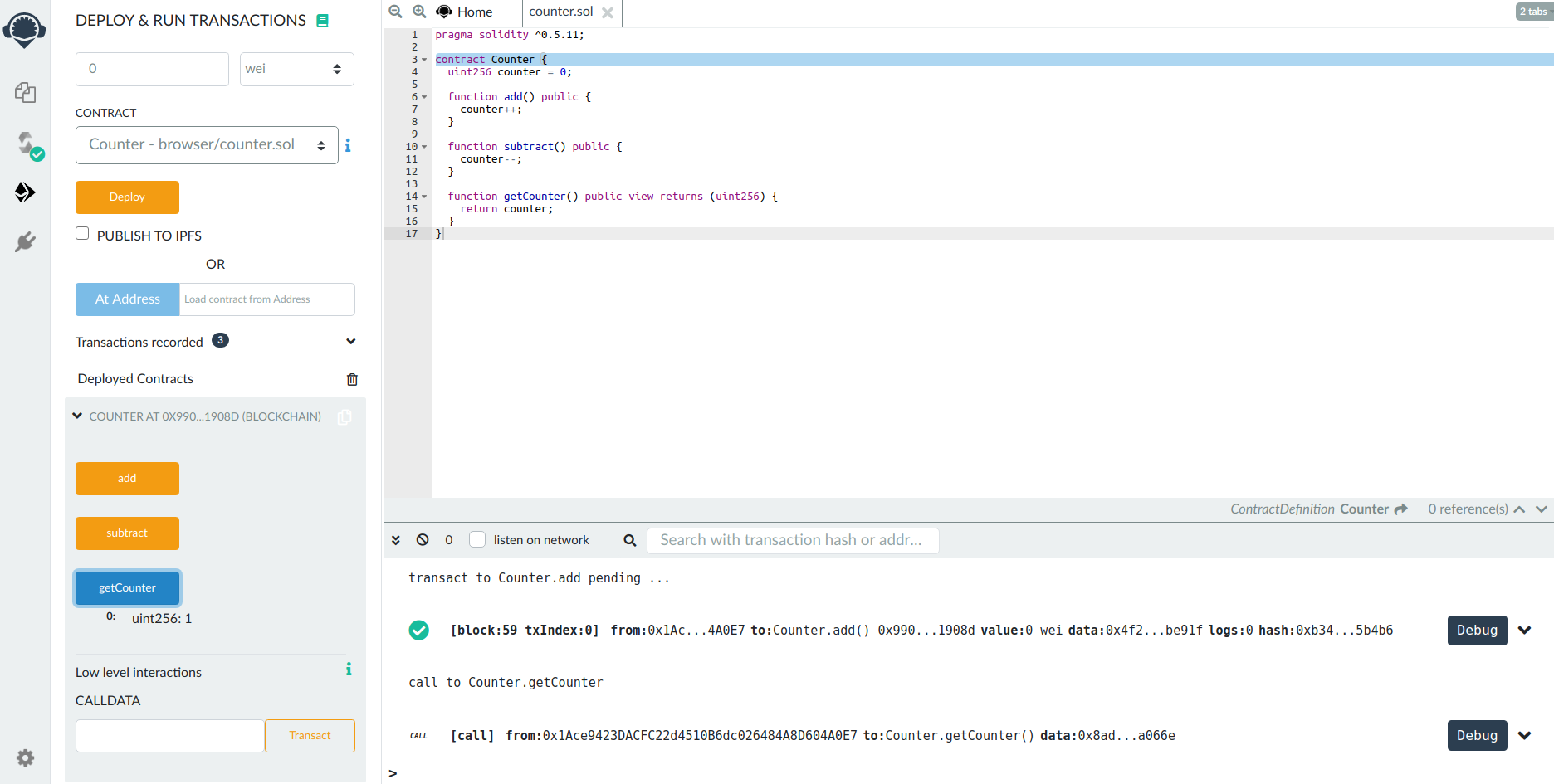Open the File Explorer sidebar icon

[25, 92]
